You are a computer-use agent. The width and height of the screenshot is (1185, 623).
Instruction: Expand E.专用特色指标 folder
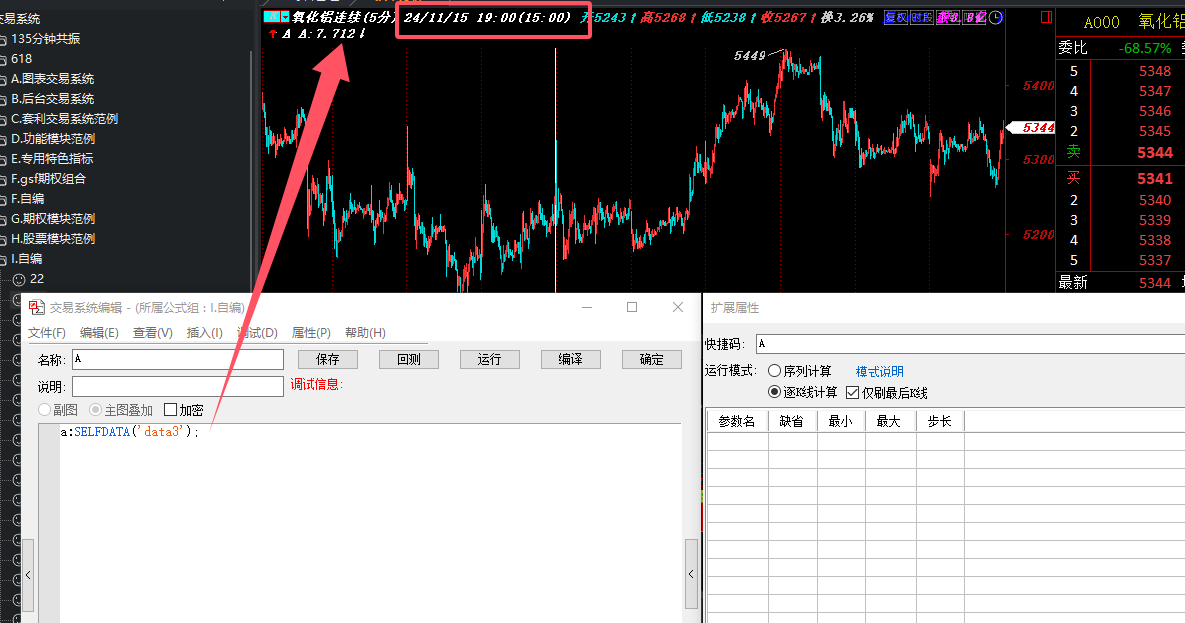pyautogui.click(x=52, y=159)
